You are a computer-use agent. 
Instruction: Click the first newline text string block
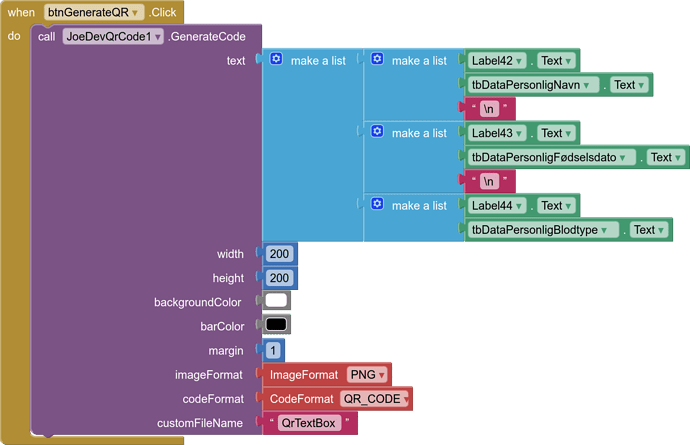point(489,109)
